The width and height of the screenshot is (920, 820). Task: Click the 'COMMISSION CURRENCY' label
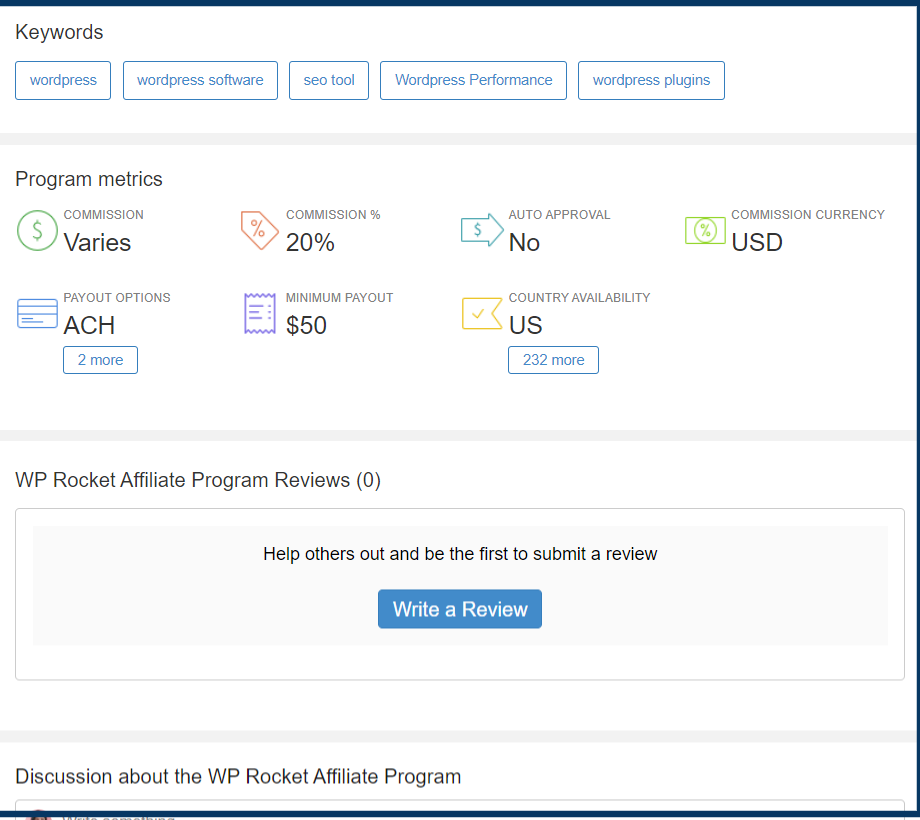coord(808,215)
